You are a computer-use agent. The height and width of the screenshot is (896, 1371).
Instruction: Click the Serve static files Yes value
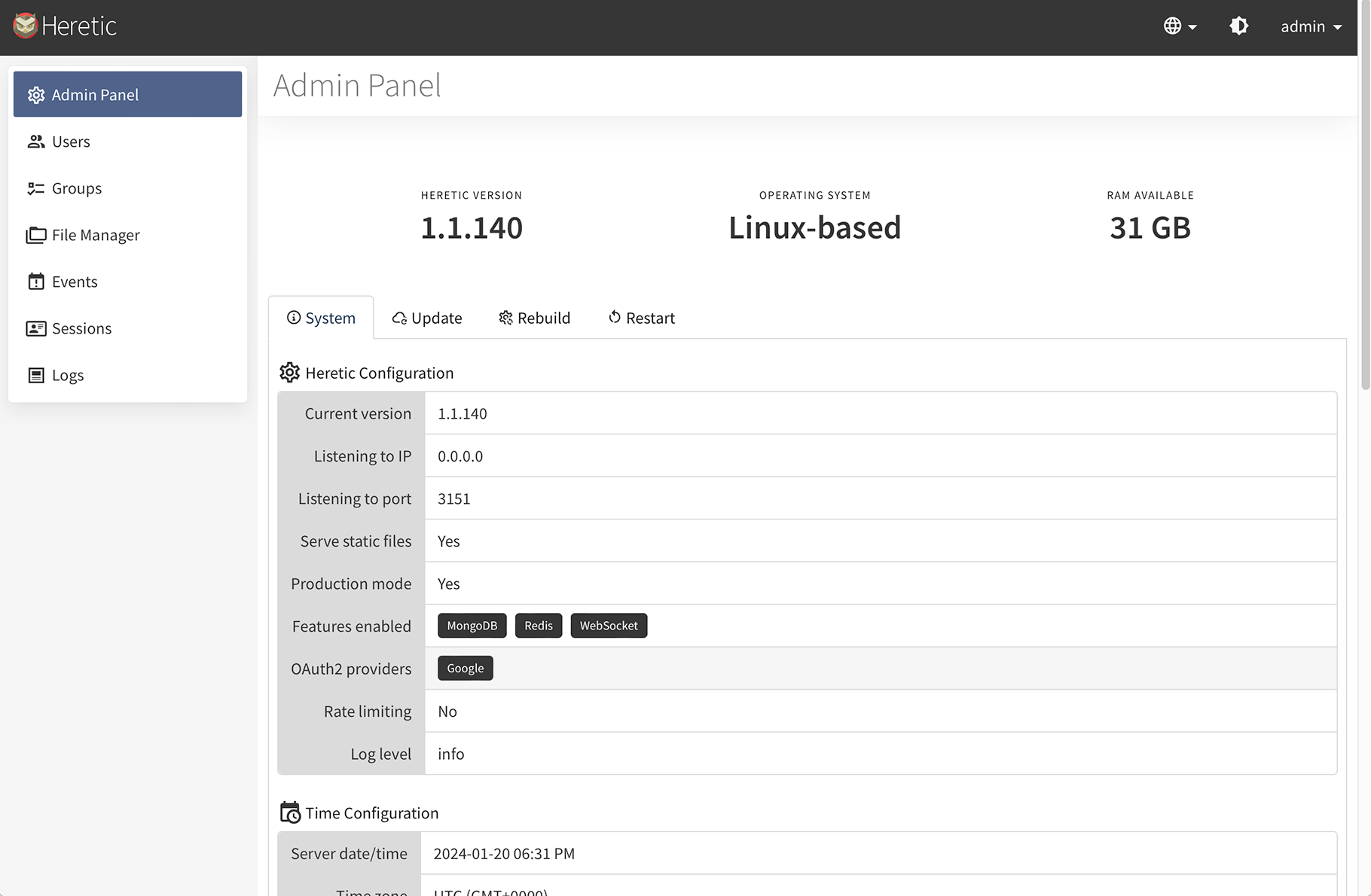pyautogui.click(x=449, y=541)
